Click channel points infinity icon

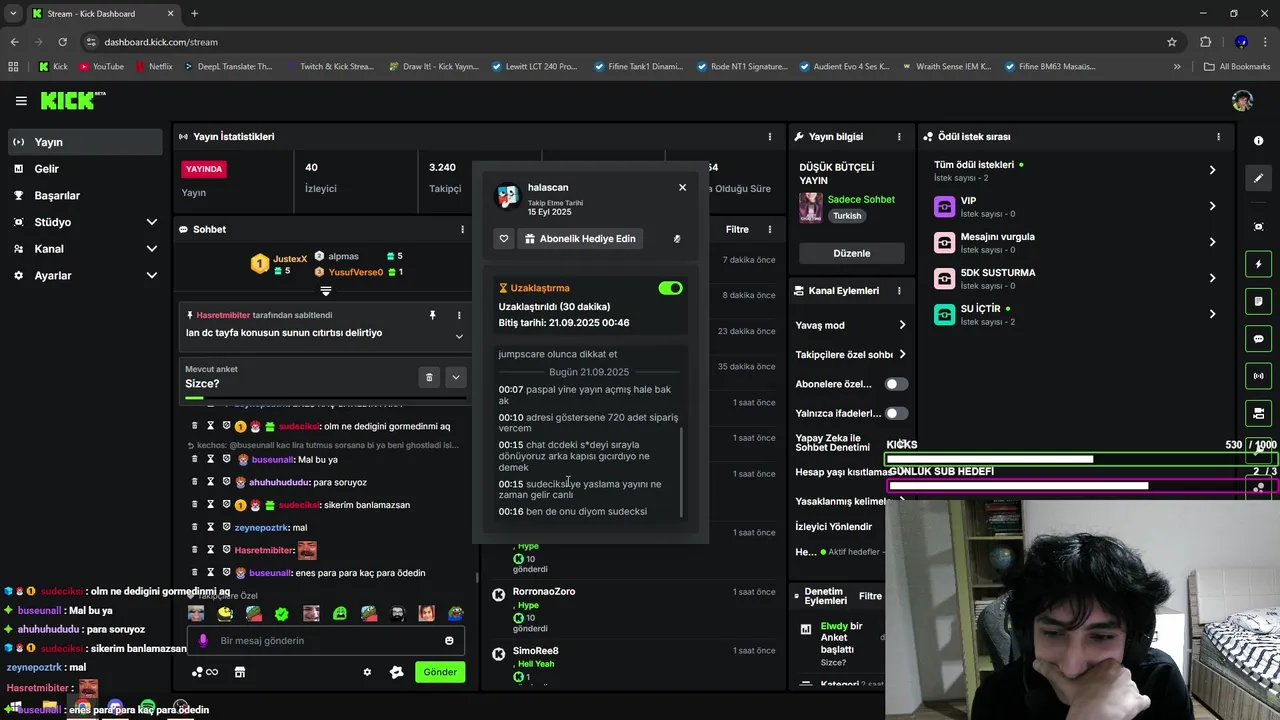pos(204,672)
